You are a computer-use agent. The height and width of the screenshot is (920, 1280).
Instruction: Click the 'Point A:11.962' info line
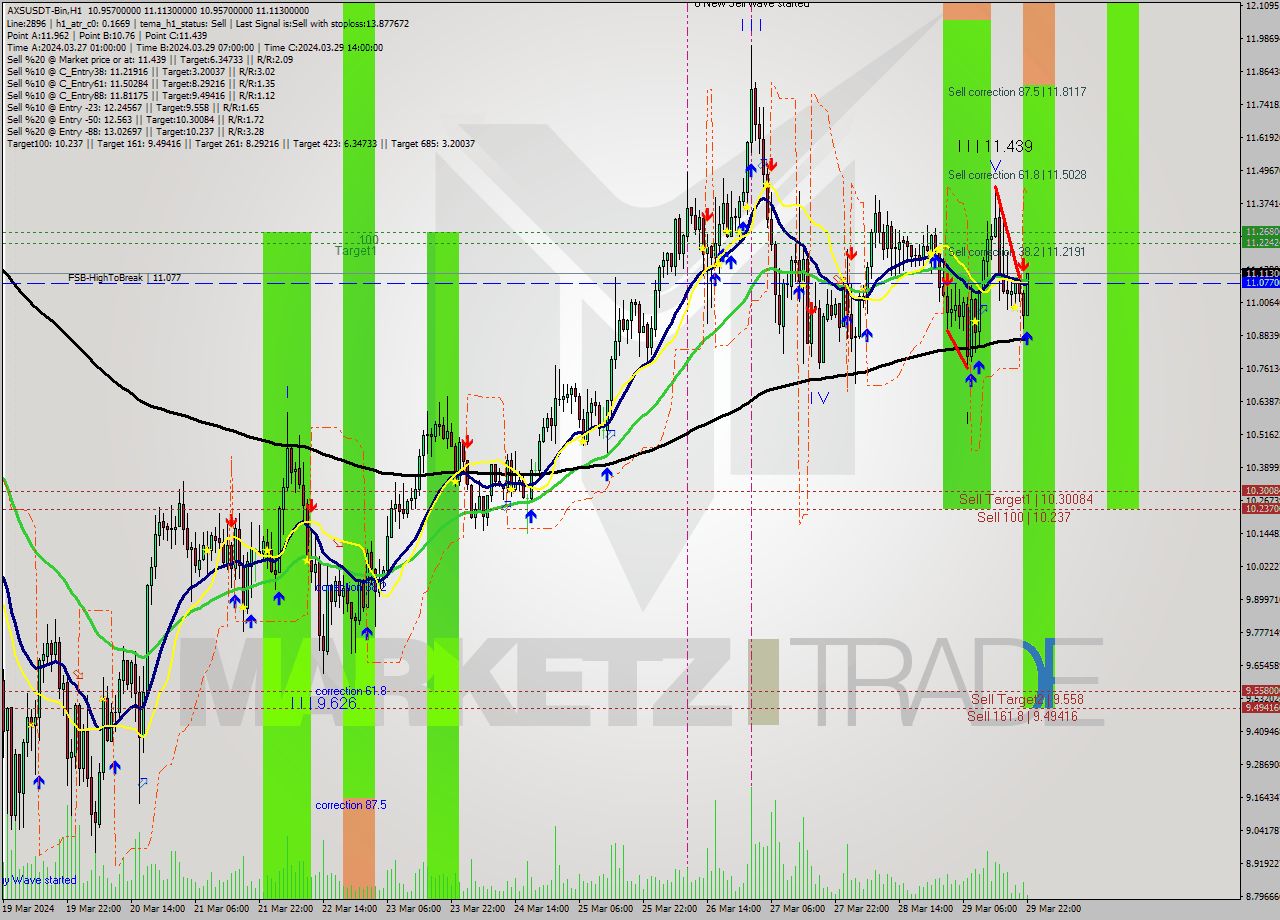(109, 35)
